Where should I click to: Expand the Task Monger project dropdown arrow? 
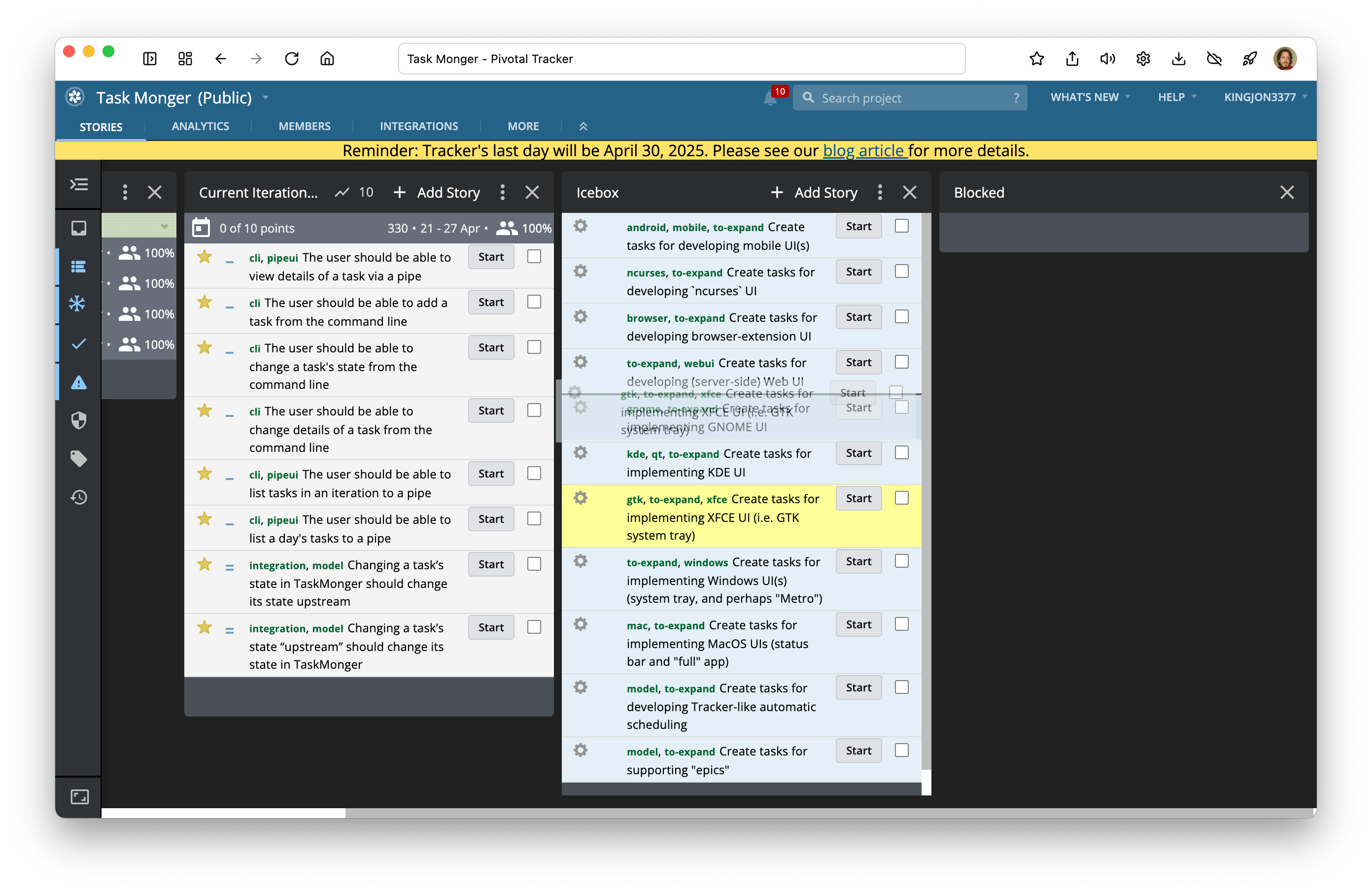(x=266, y=98)
